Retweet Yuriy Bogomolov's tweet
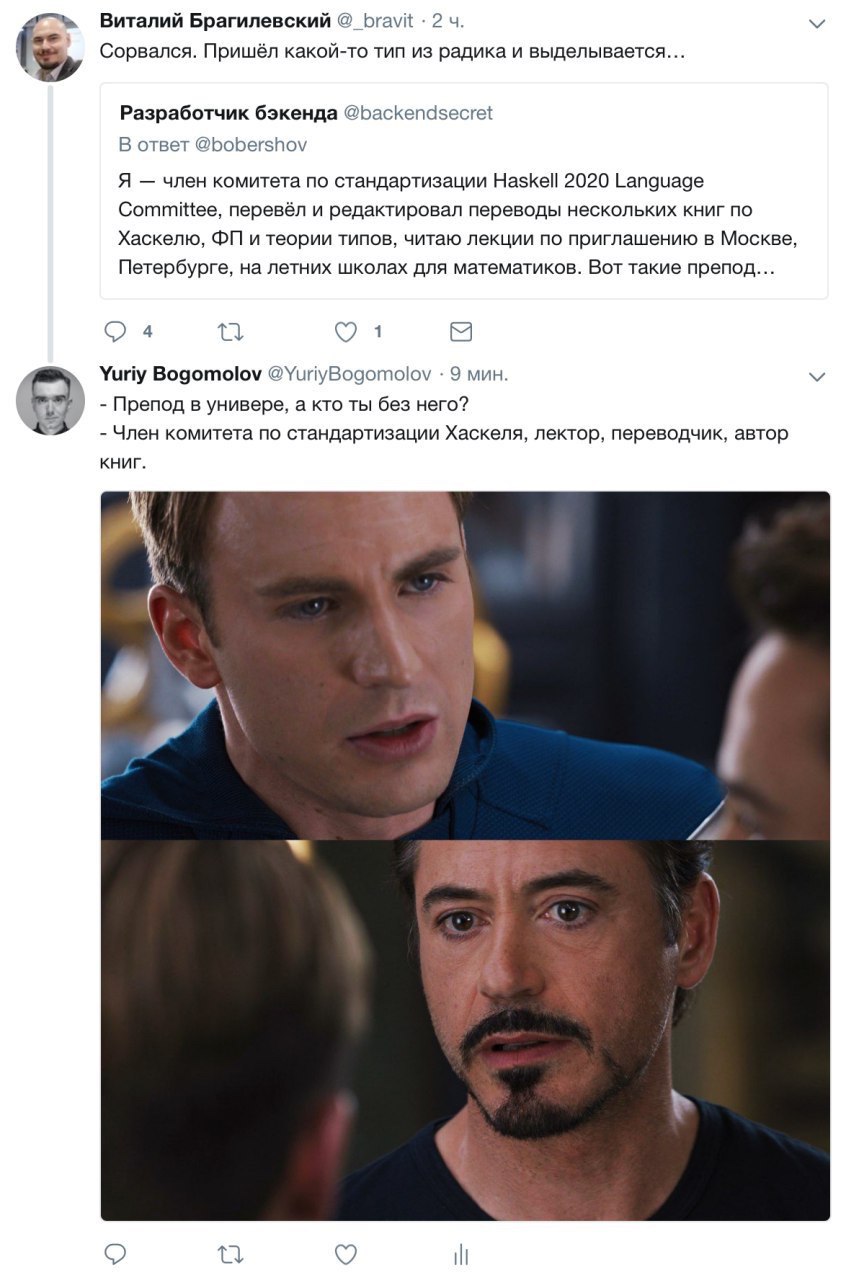 click(230, 1253)
